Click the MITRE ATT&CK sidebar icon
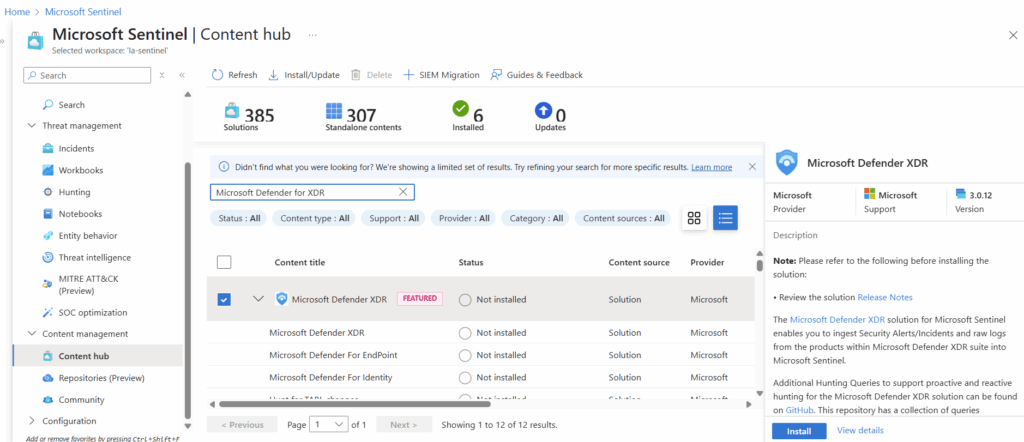The image size is (1024, 442). click(48, 284)
